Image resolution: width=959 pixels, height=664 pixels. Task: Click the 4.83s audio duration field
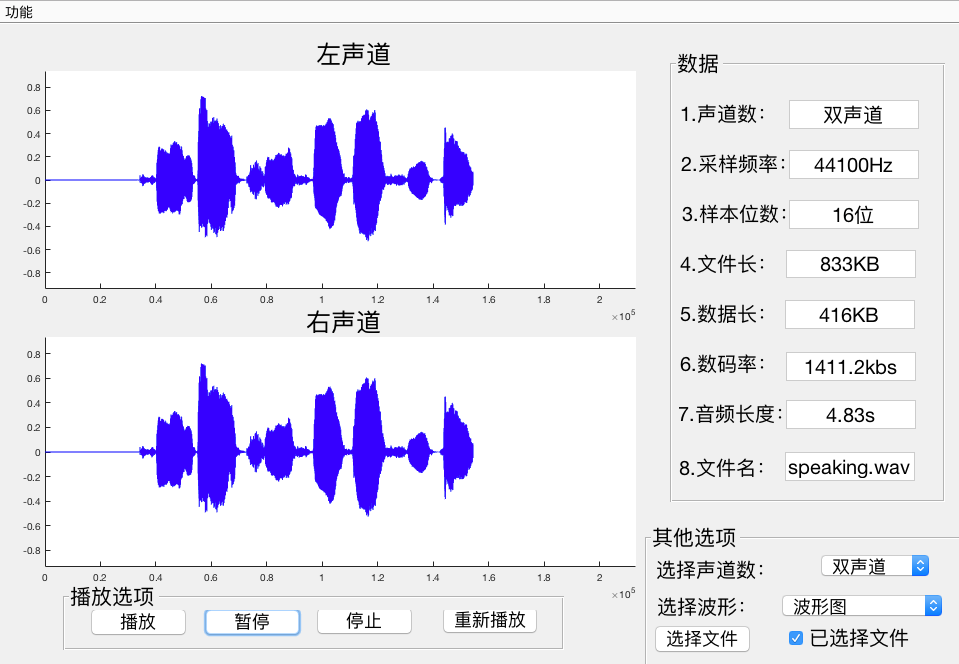tap(853, 414)
